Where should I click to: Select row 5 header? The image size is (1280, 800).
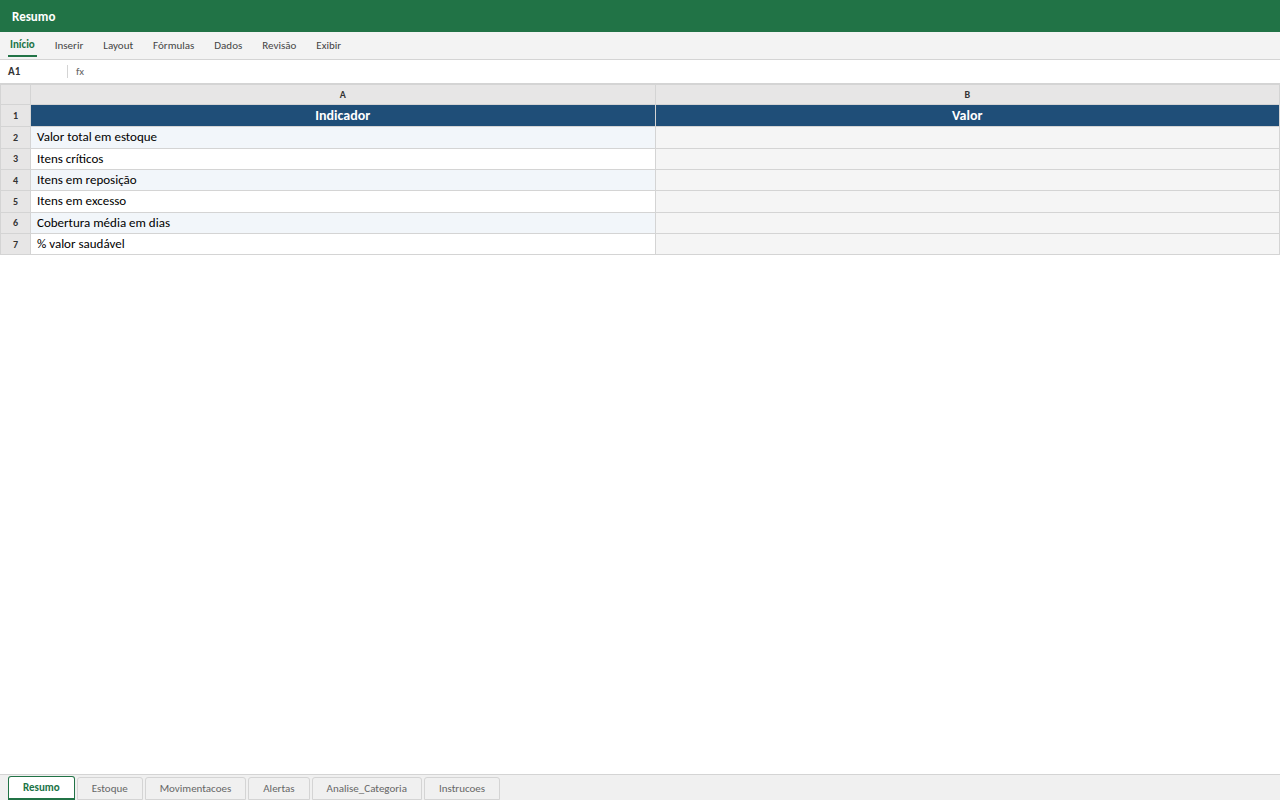(15, 201)
